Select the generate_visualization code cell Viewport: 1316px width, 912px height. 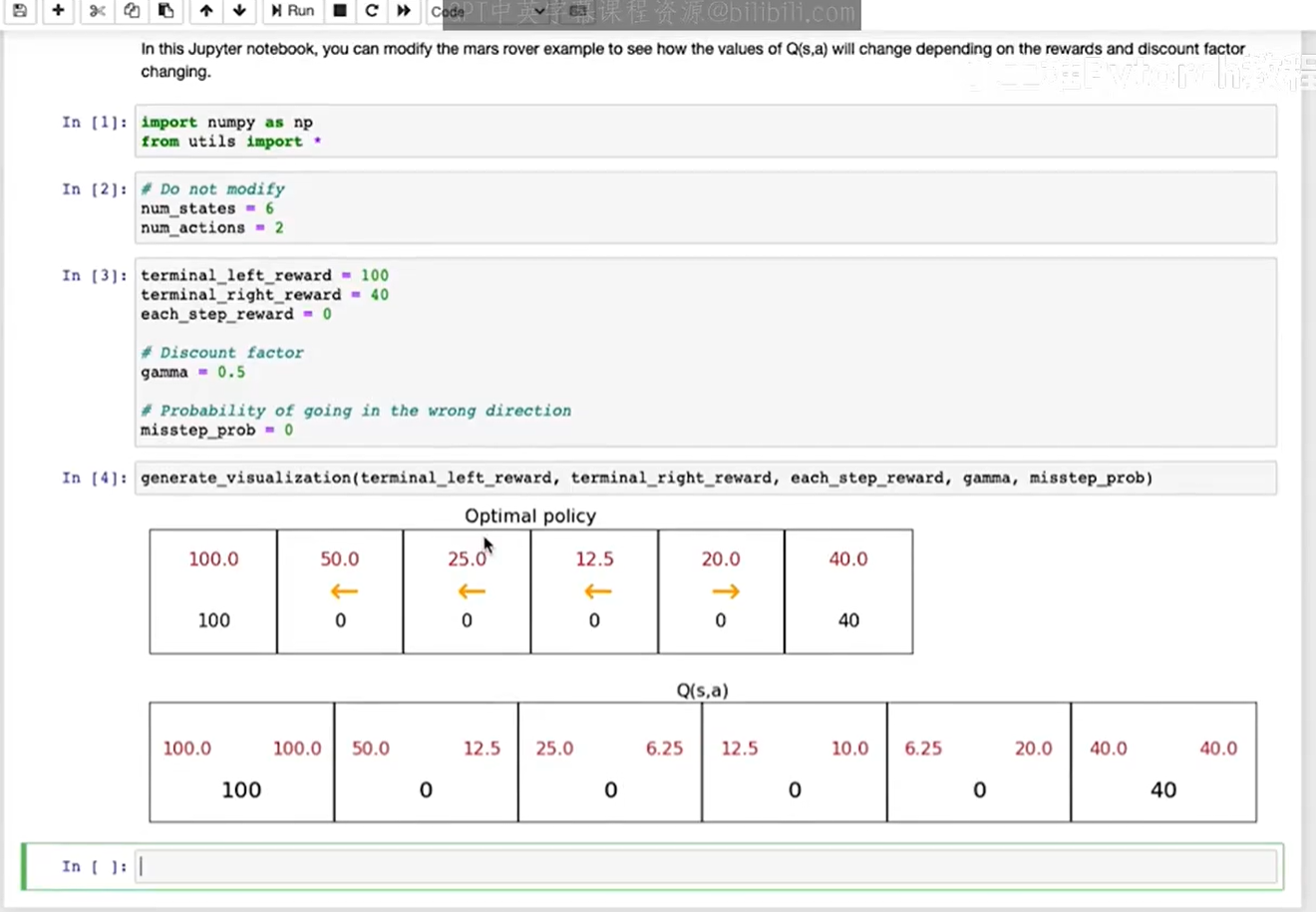(x=706, y=477)
